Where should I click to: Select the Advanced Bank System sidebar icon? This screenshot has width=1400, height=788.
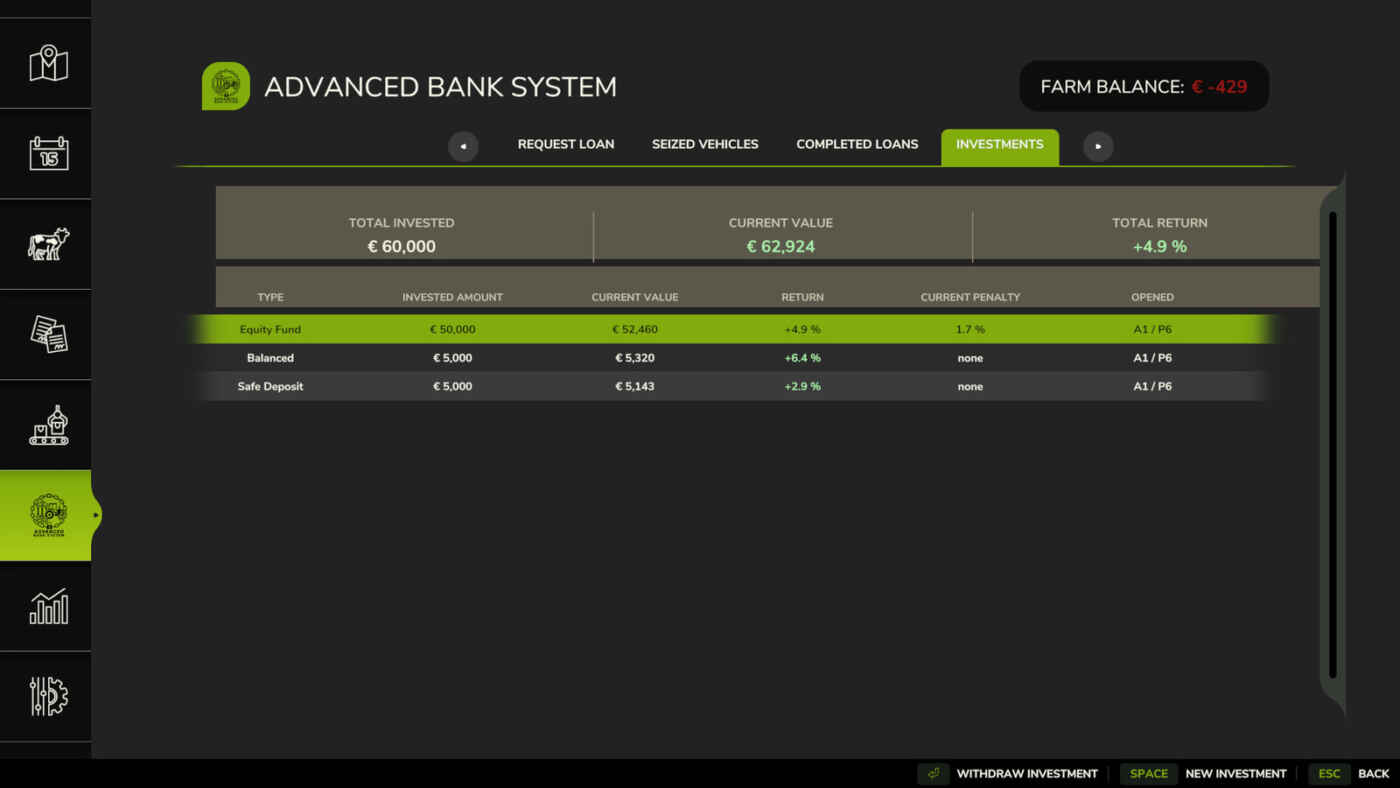pyautogui.click(x=46, y=515)
